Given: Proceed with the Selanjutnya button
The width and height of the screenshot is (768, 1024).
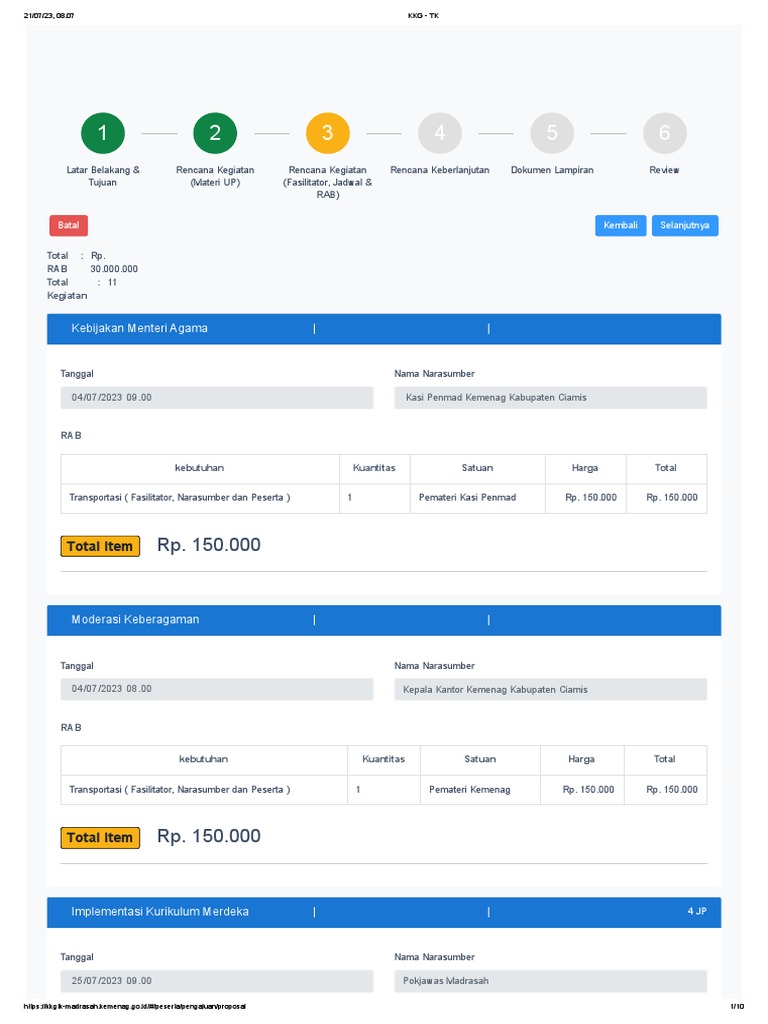Looking at the screenshot, I should 685,225.
